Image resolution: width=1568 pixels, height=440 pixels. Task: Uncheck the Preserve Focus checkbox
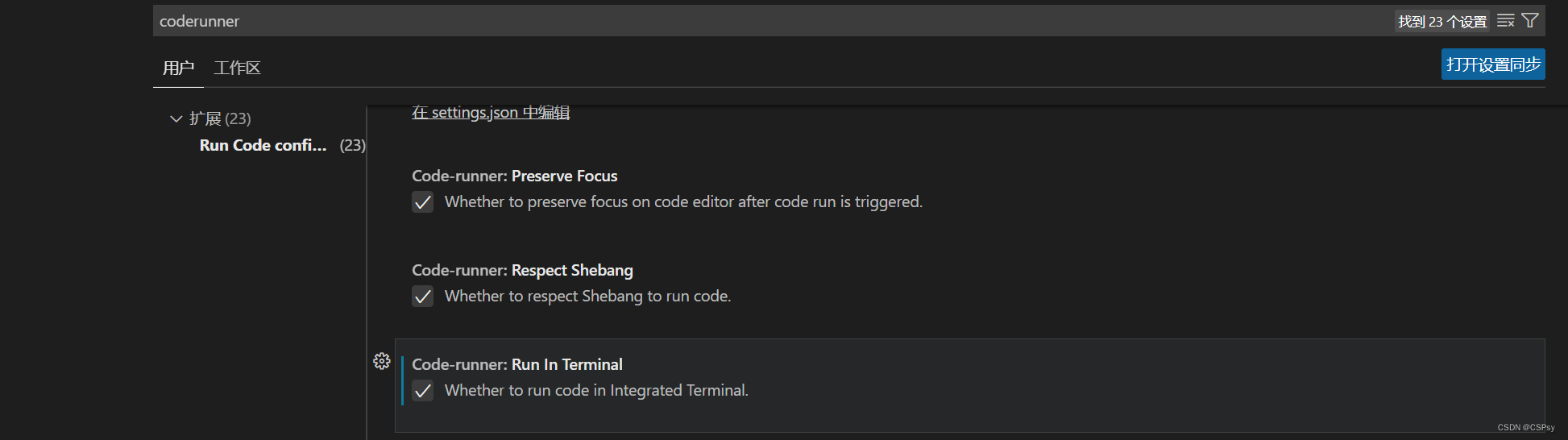pos(423,201)
